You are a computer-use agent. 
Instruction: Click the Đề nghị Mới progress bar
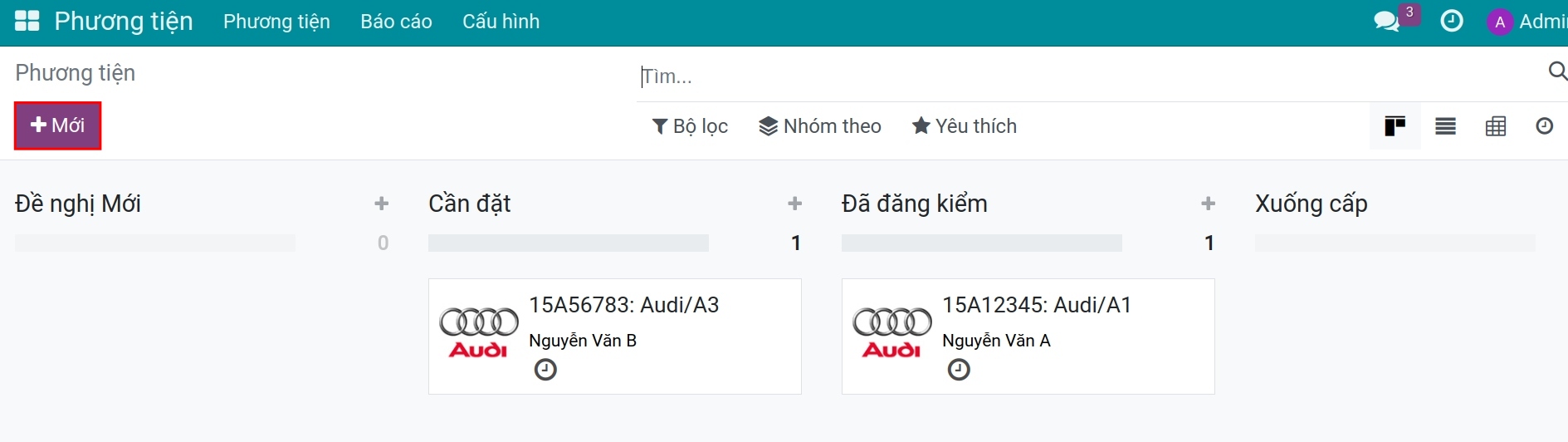[x=155, y=243]
